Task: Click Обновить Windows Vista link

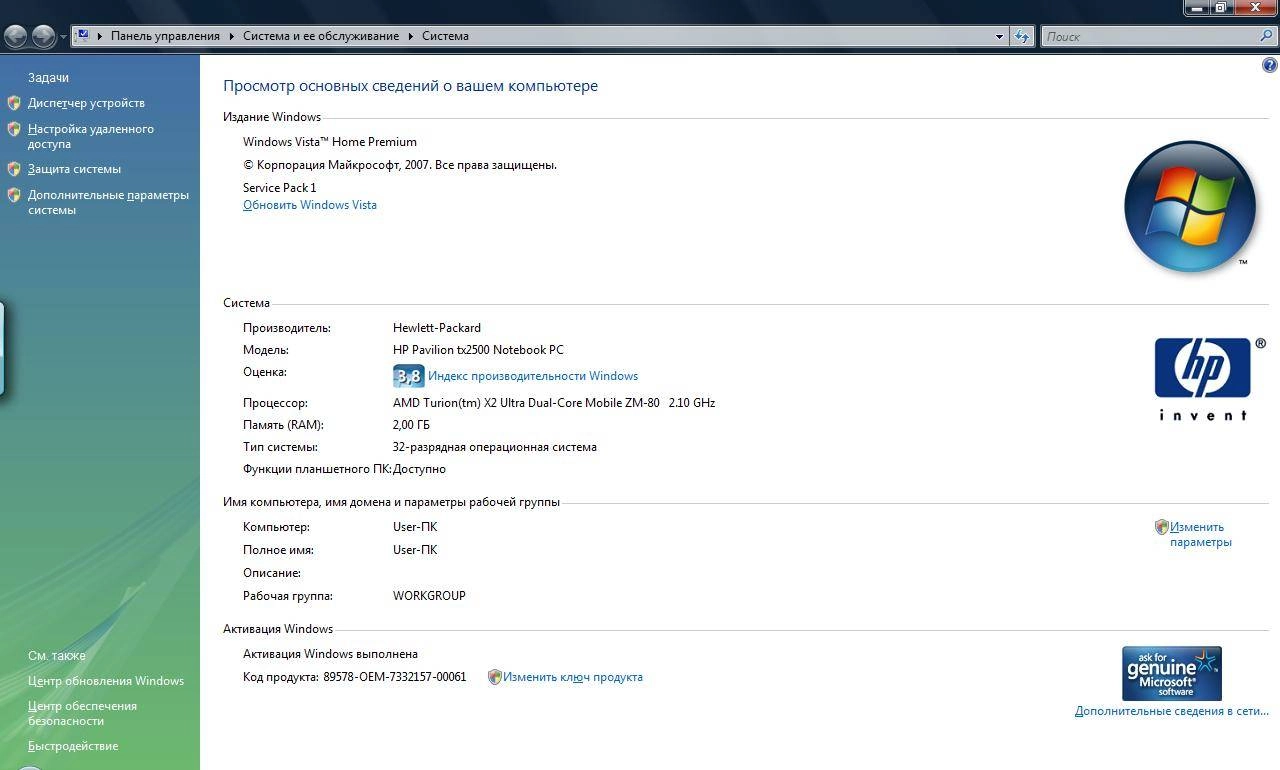Action: click(310, 205)
